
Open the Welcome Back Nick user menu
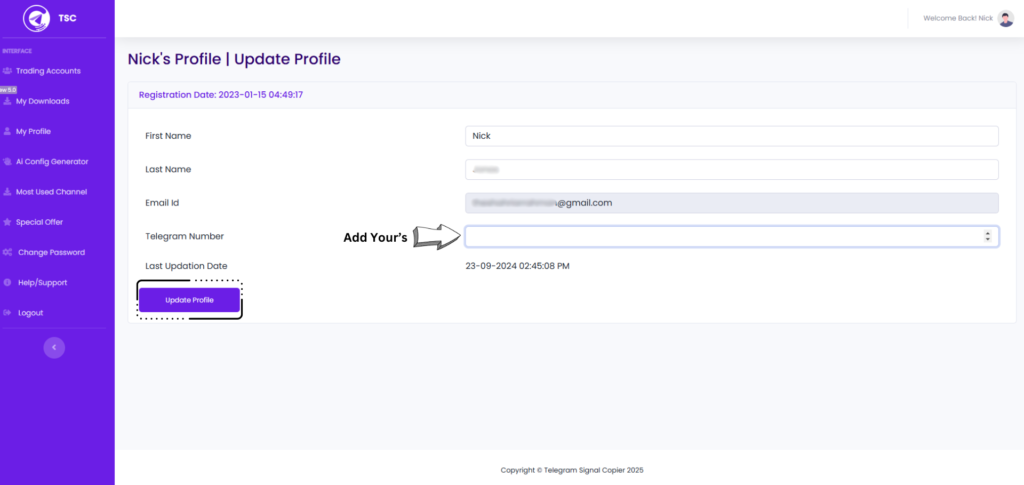pos(957,18)
